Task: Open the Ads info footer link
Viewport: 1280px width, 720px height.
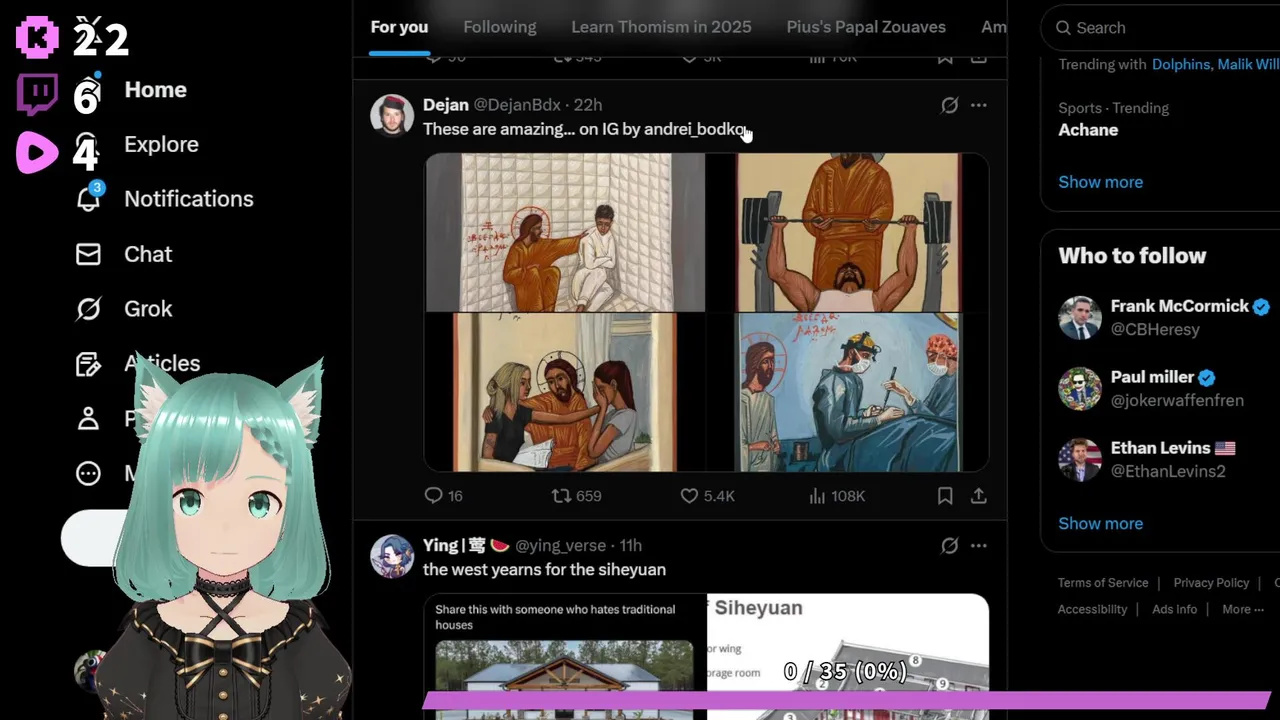Action: point(1174,609)
